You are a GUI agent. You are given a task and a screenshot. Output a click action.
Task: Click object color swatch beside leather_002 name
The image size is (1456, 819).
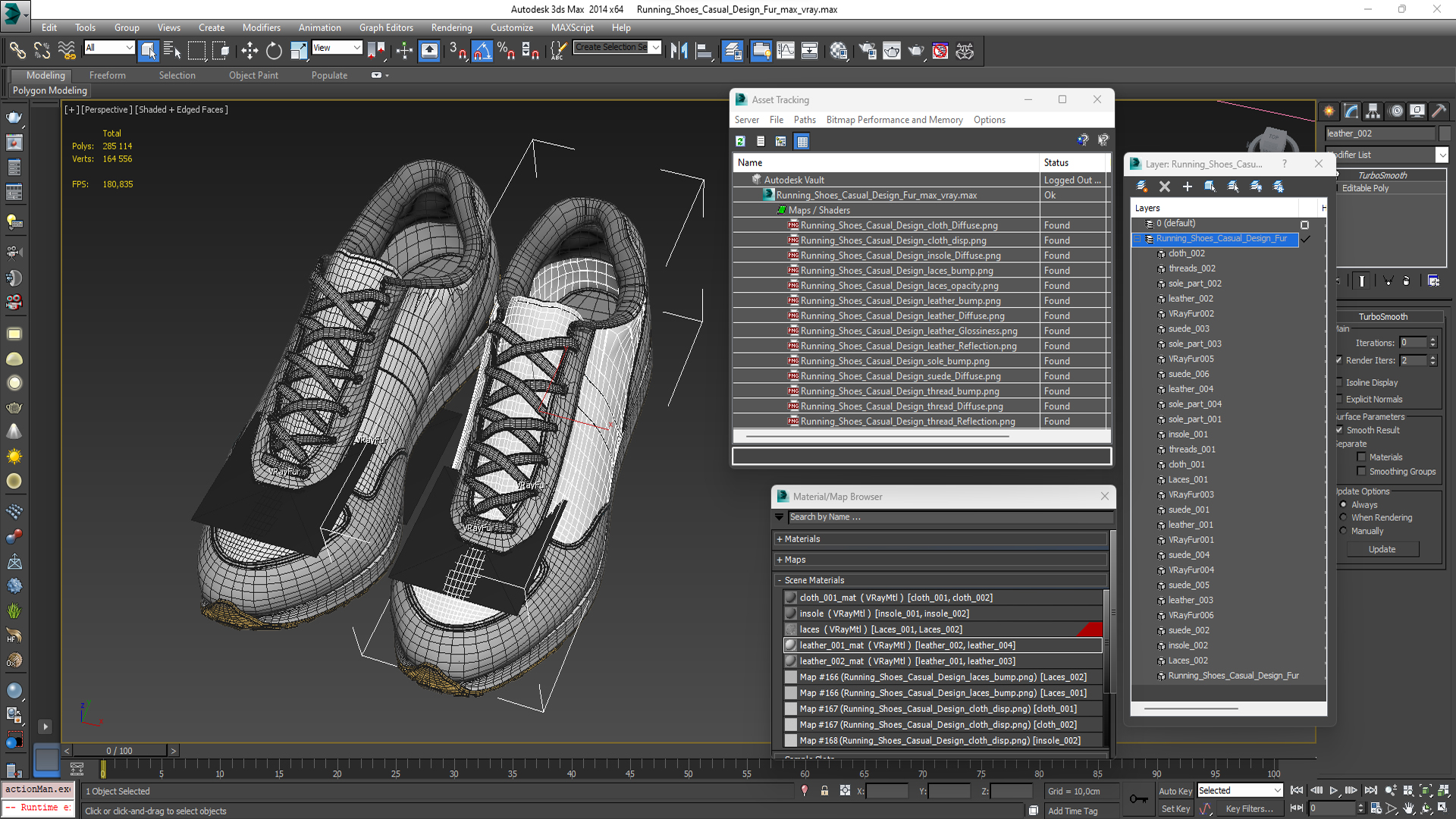(x=1445, y=133)
